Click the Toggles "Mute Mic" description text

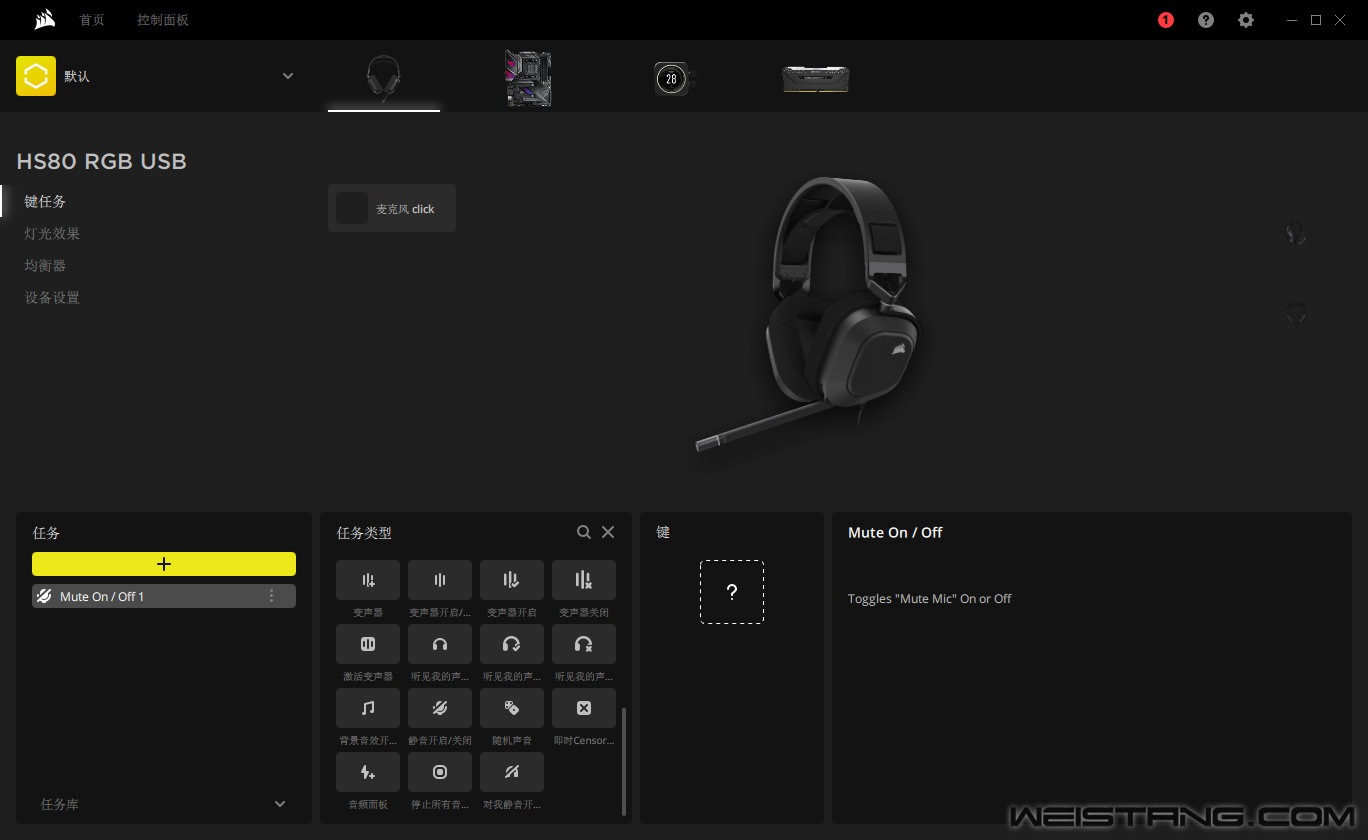[x=930, y=598]
